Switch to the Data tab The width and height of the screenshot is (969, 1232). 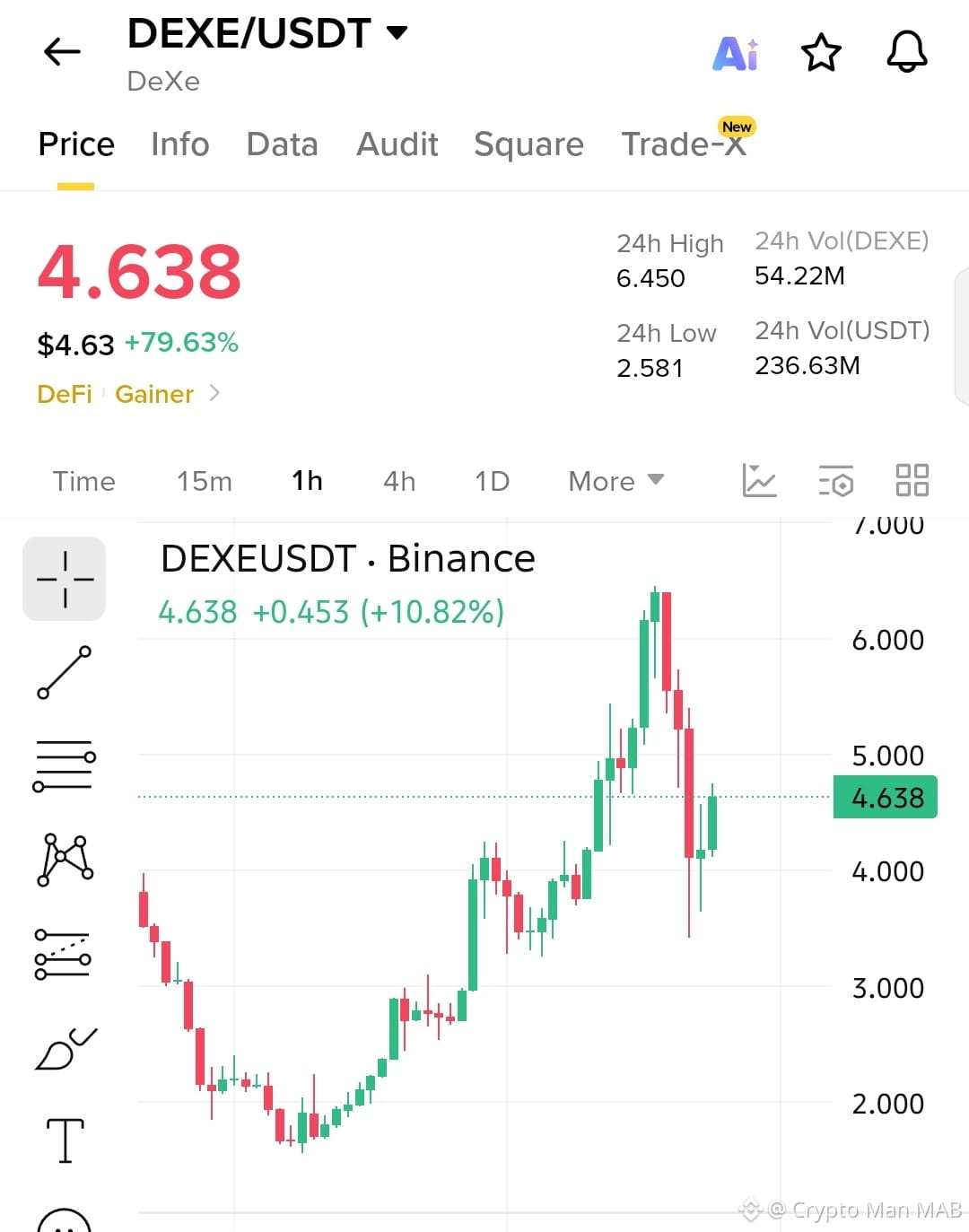pos(283,144)
